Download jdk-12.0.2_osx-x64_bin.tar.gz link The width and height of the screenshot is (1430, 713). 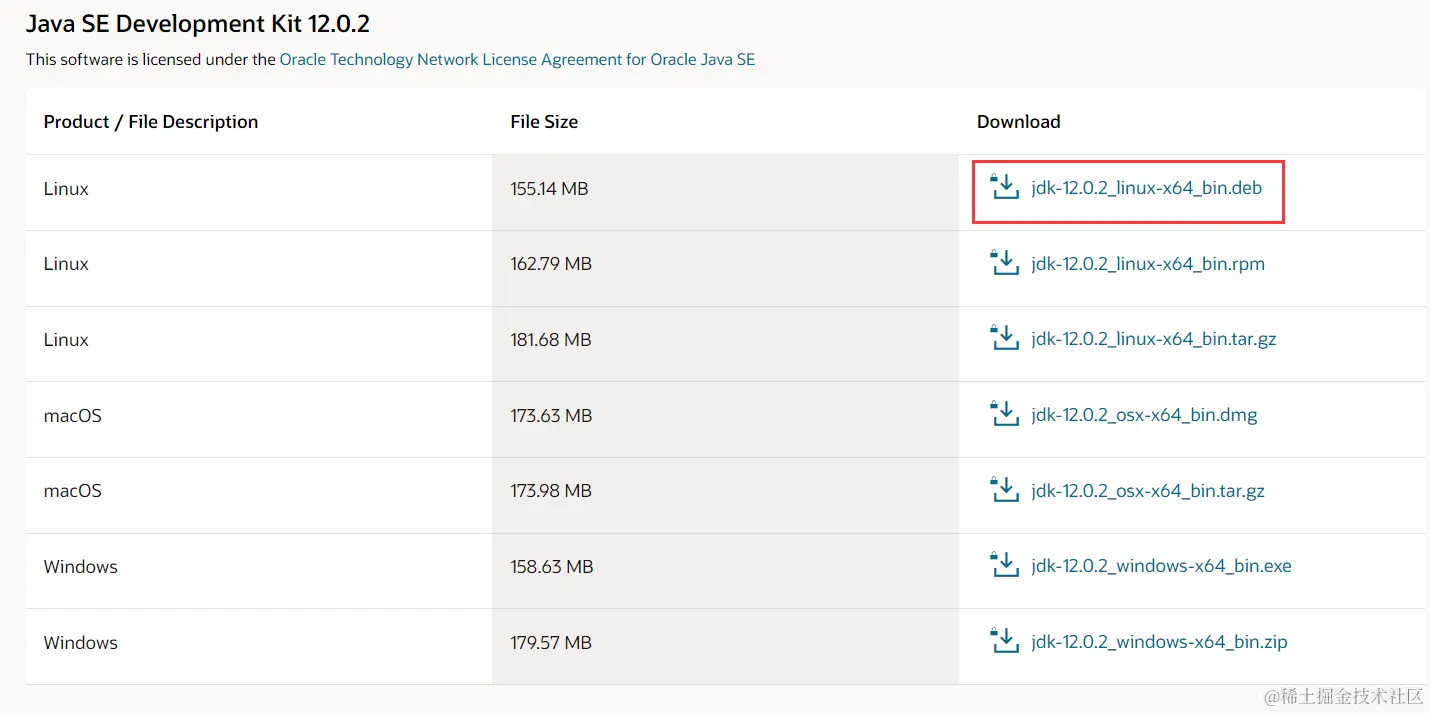[x=1148, y=491]
